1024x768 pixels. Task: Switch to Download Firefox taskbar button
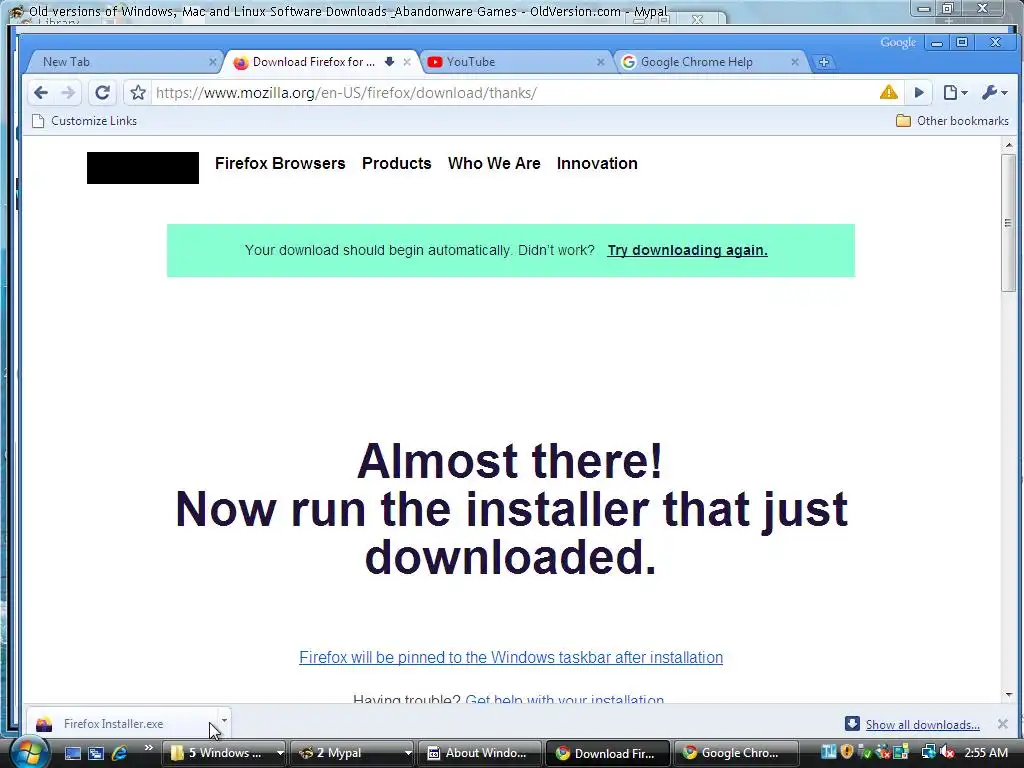[607, 753]
